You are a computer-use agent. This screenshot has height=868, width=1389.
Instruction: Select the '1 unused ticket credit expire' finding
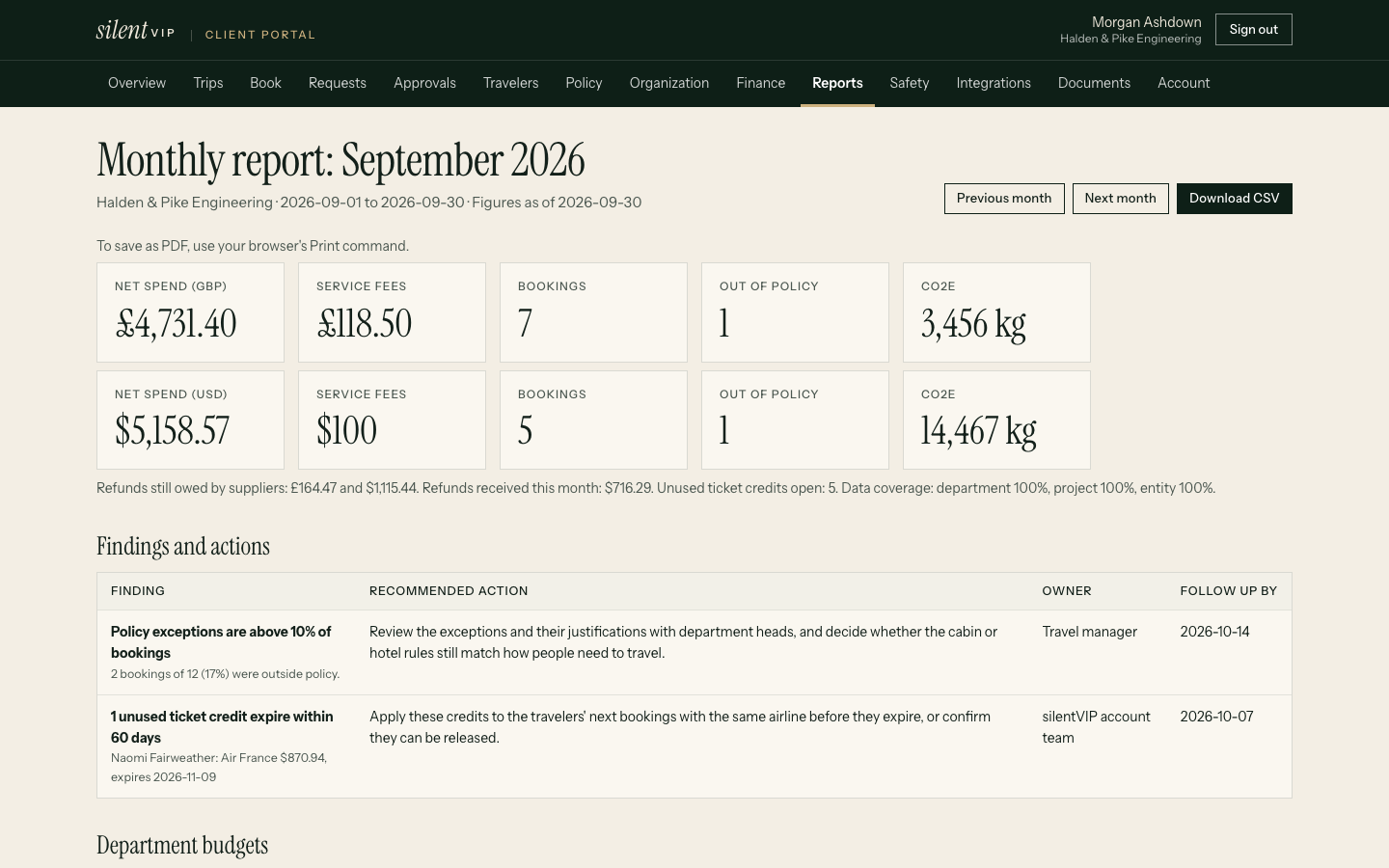pyautogui.click(x=222, y=727)
